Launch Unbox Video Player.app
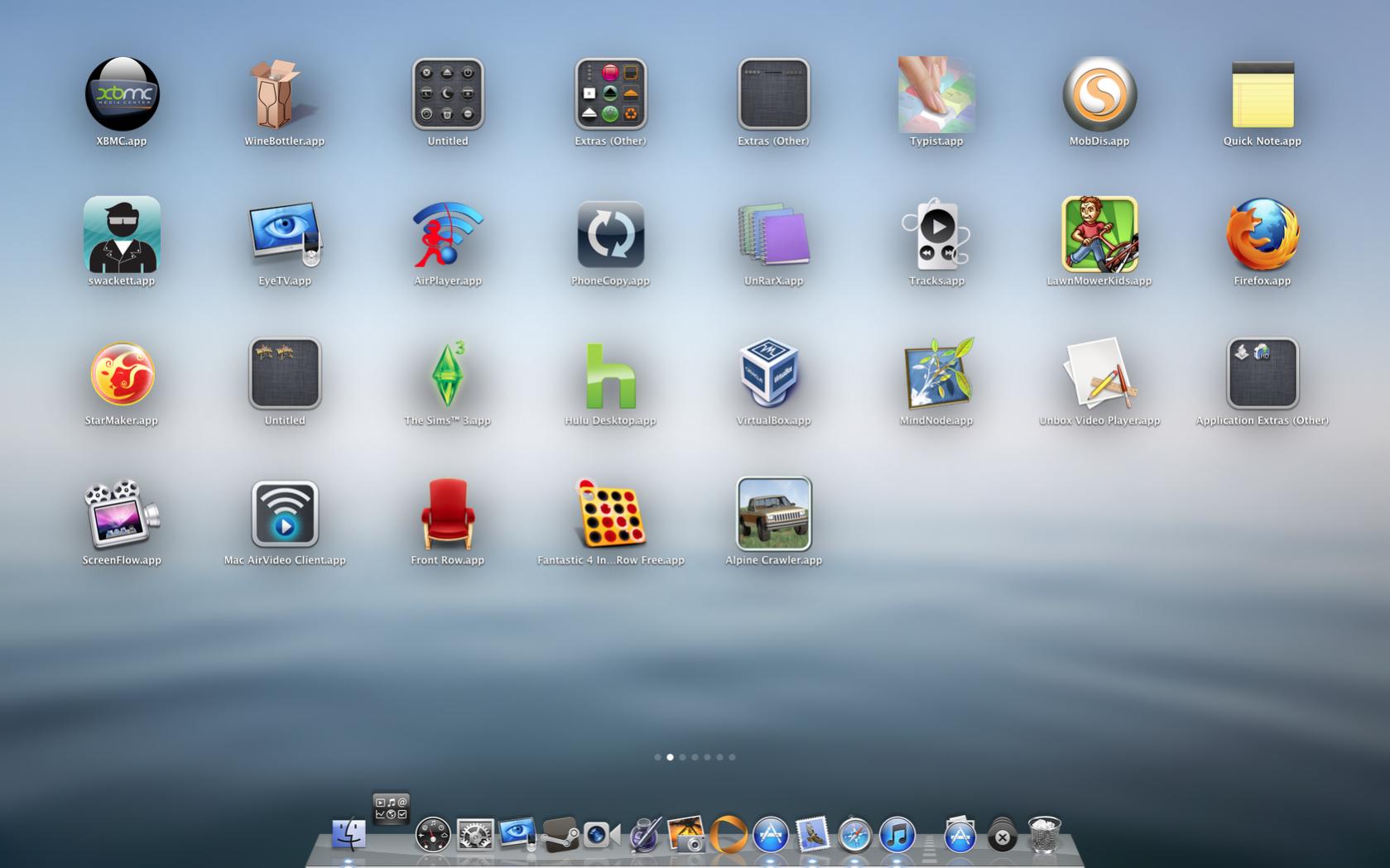Image resolution: width=1390 pixels, height=868 pixels. click(x=1099, y=373)
